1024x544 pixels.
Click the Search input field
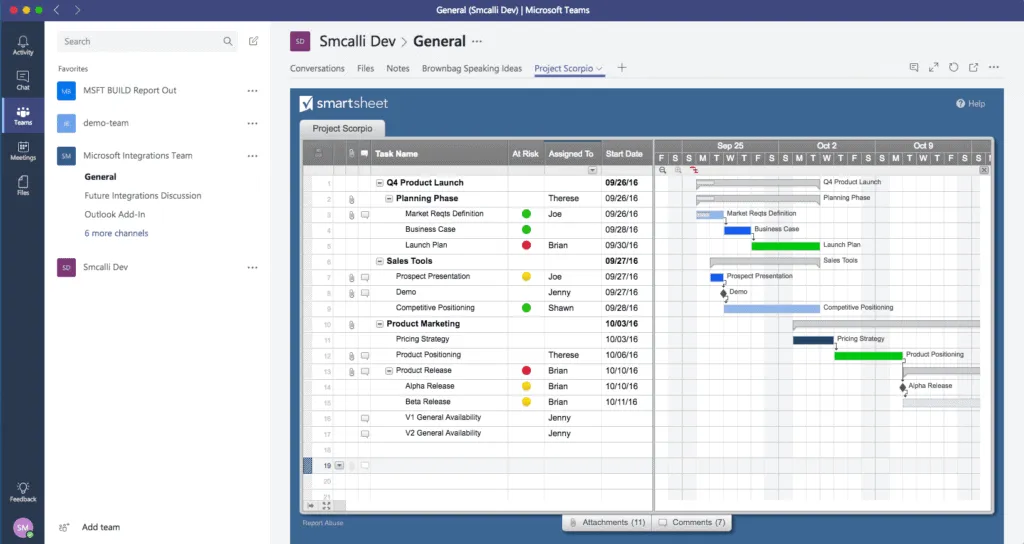[140, 41]
